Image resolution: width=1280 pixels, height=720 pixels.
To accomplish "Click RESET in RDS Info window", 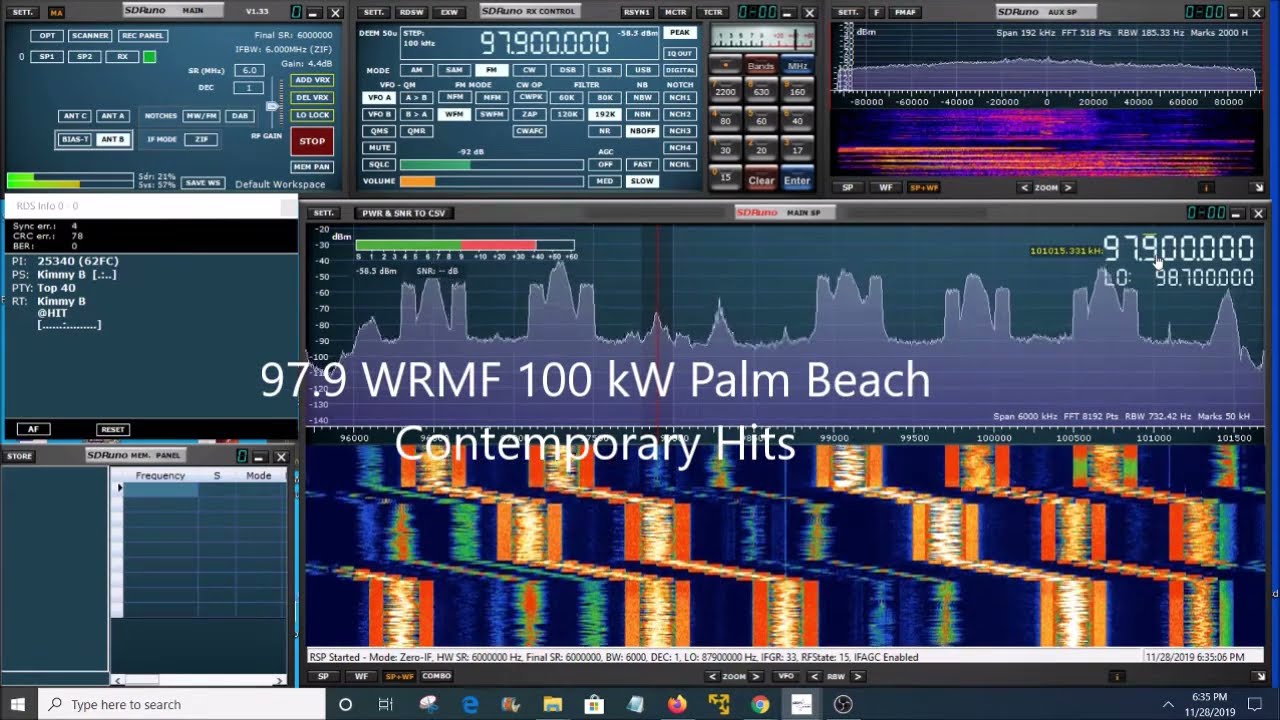I will (113, 429).
